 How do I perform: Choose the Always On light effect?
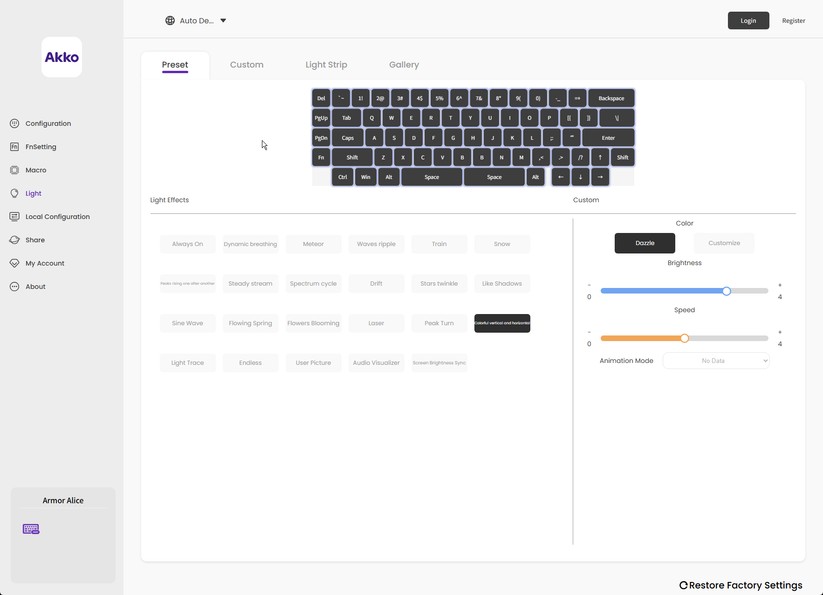(x=187, y=244)
